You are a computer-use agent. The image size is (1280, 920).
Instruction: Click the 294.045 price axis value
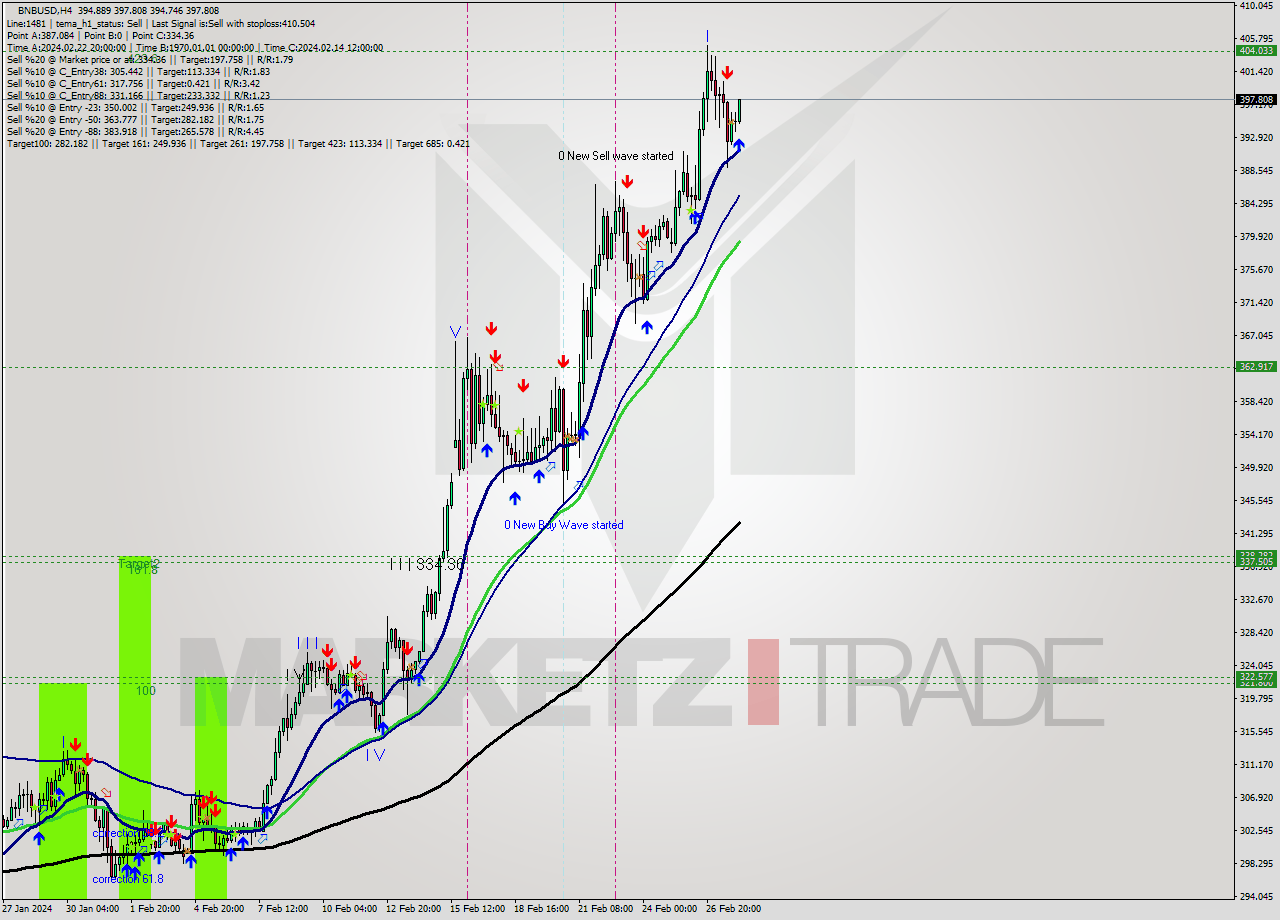[x=1256, y=897]
